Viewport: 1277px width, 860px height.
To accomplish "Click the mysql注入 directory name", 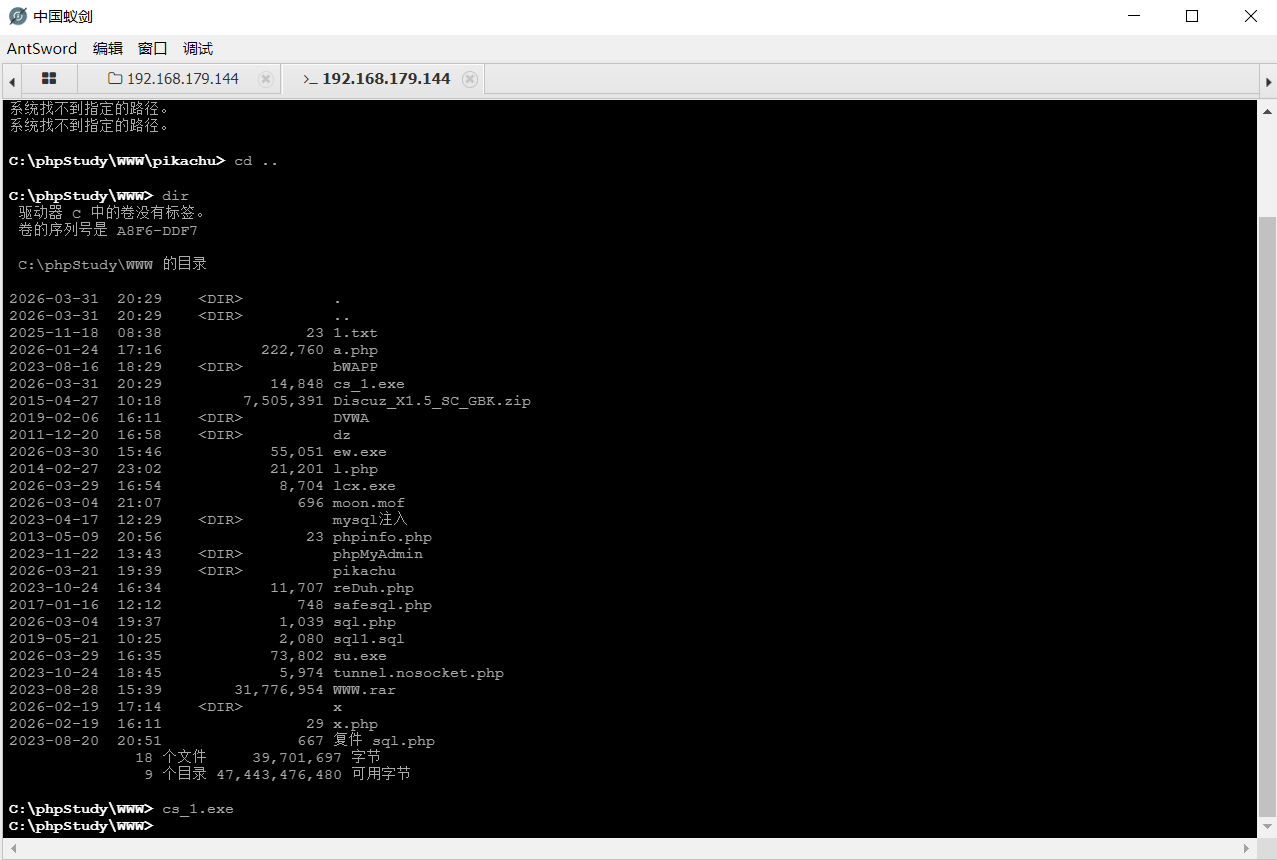I will coord(370,520).
